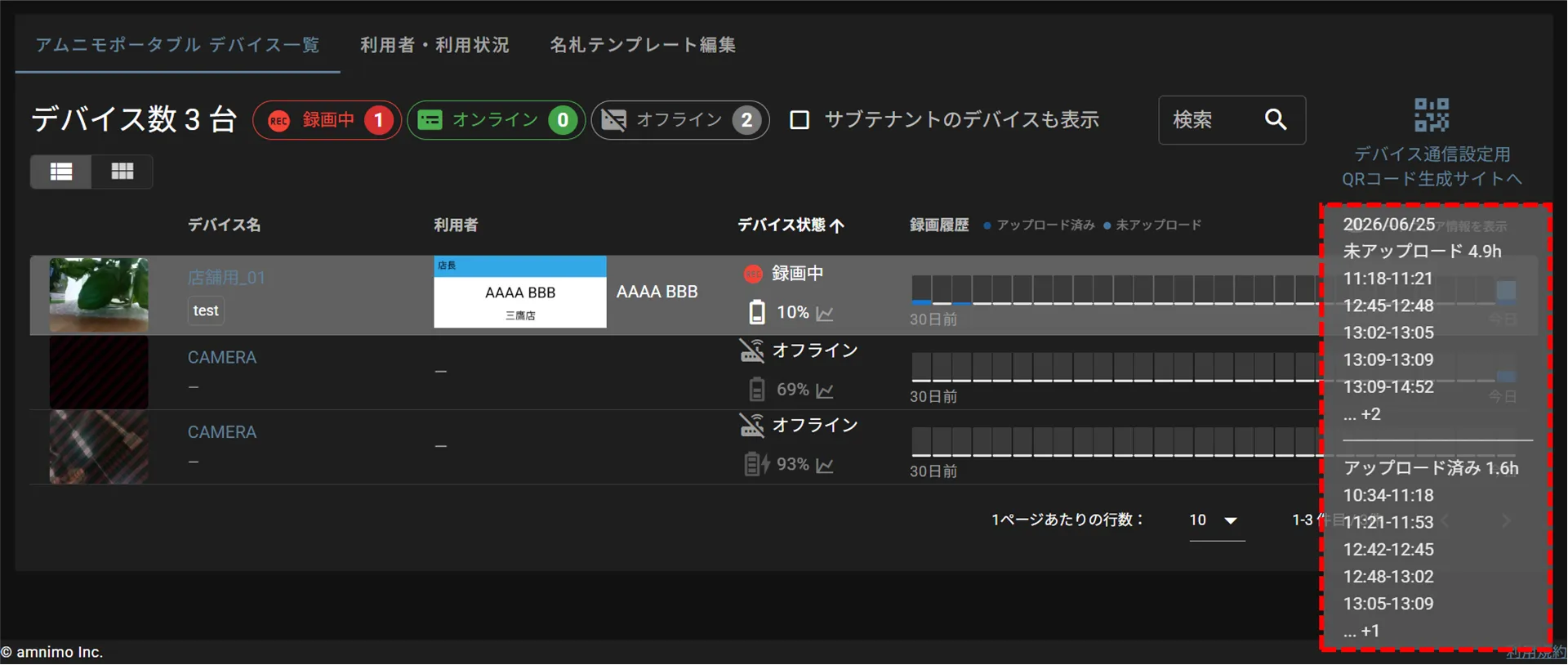The image size is (1568, 665).
Task: Open battery graph icon next to 93%
Action: click(825, 465)
